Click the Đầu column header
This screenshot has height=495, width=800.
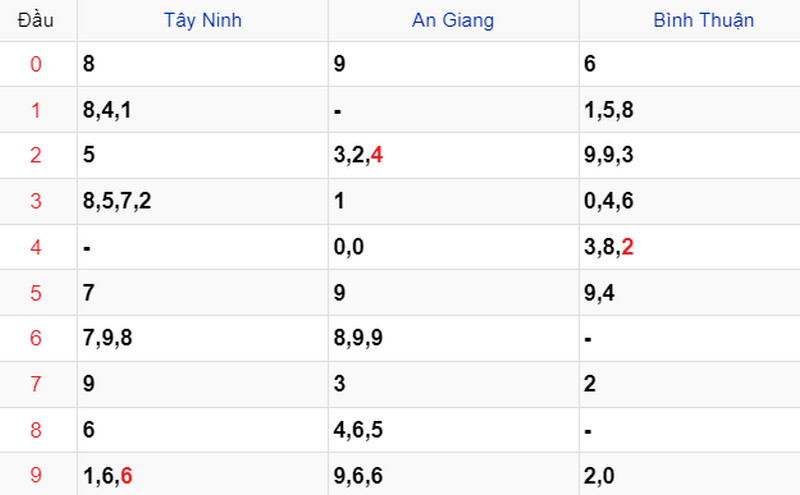point(37,20)
